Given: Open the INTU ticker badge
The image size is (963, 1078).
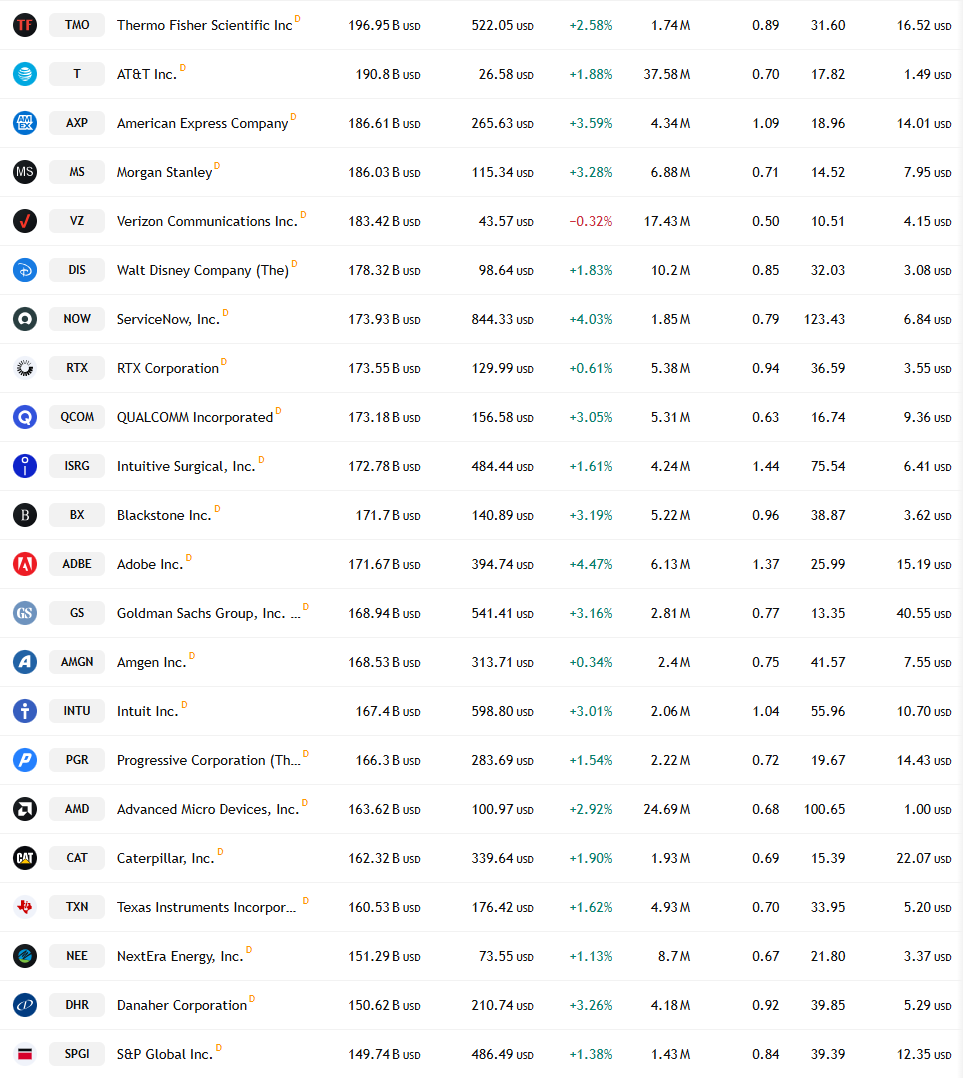Looking at the screenshot, I should tap(77, 710).
